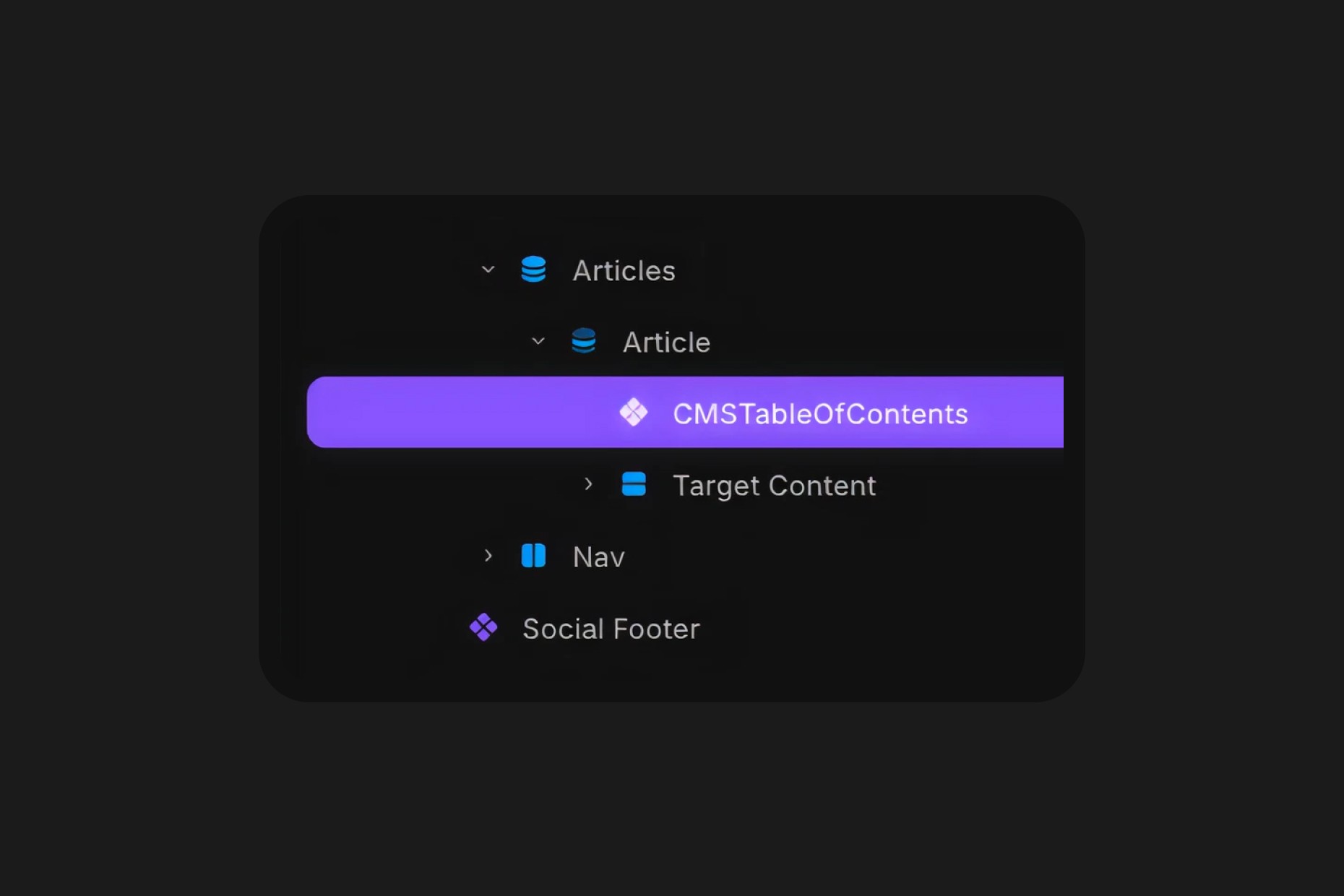Click the Article item's database icon
Viewport: 1344px width, 896px height.
tap(584, 341)
